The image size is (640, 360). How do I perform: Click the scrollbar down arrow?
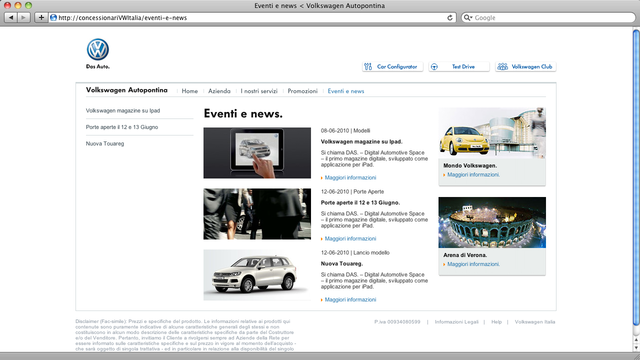click(636, 348)
